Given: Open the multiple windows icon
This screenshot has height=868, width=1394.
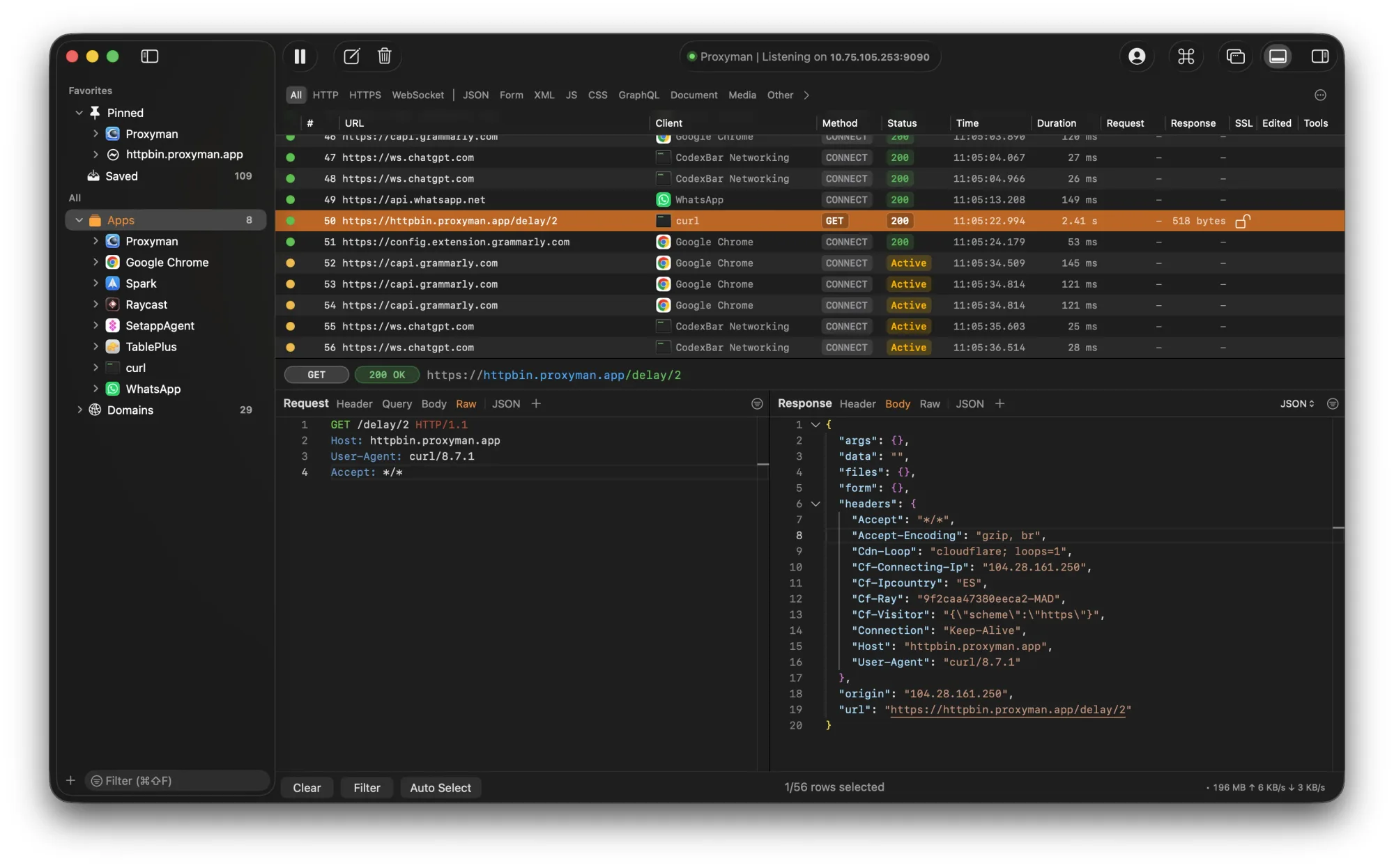Looking at the screenshot, I should [1236, 56].
